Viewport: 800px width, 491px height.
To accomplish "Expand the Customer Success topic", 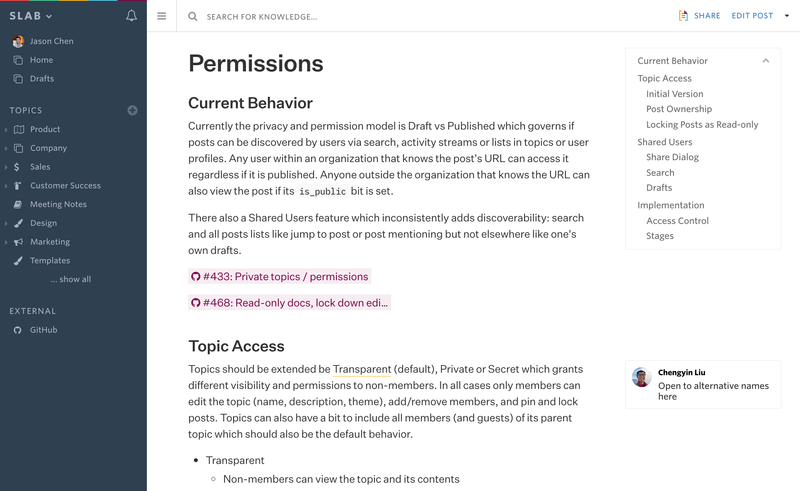I will tap(7, 186).
